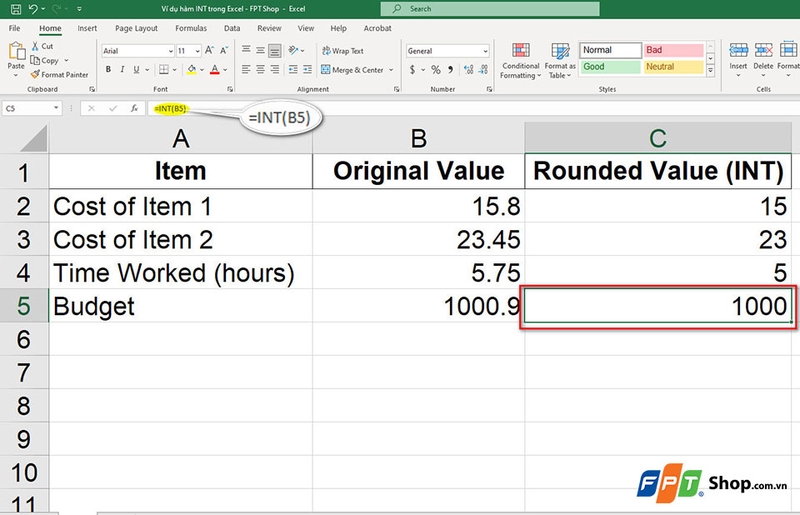Click the Fill Color bucket swatch
This screenshot has height=515, width=800.
coord(192,70)
